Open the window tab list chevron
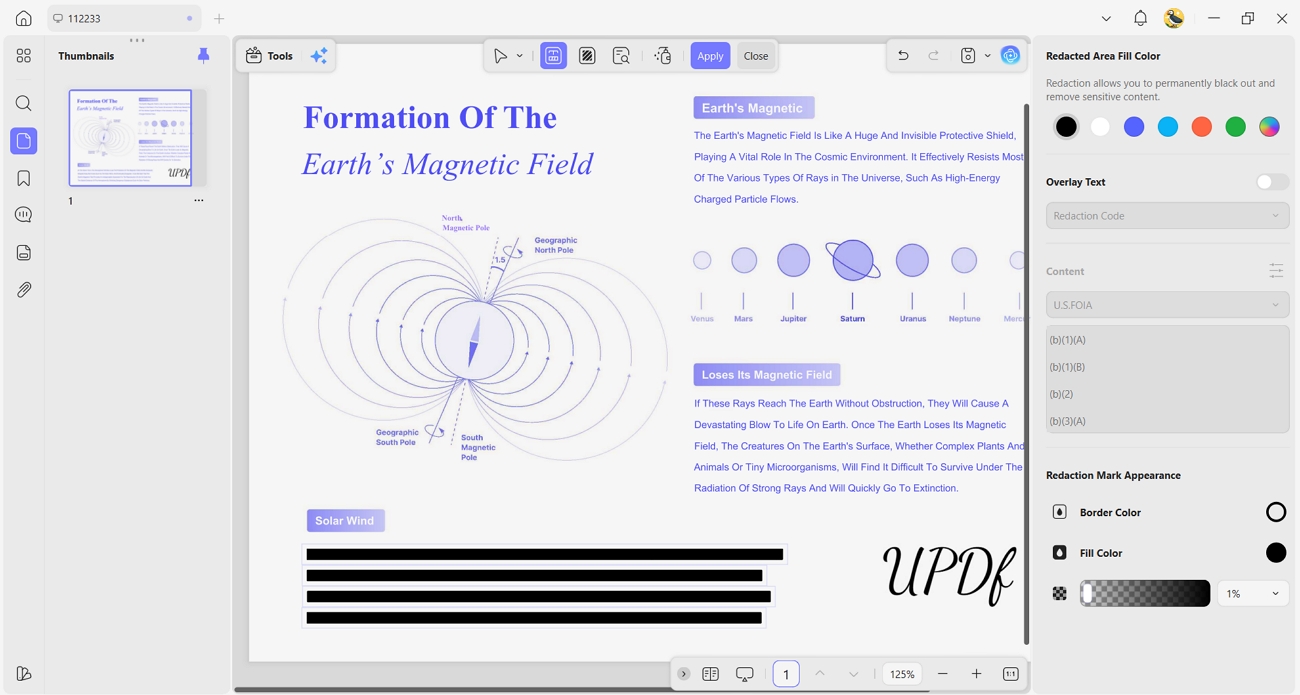This screenshot has width=1300, height=695. click(x=1106, y=18)
